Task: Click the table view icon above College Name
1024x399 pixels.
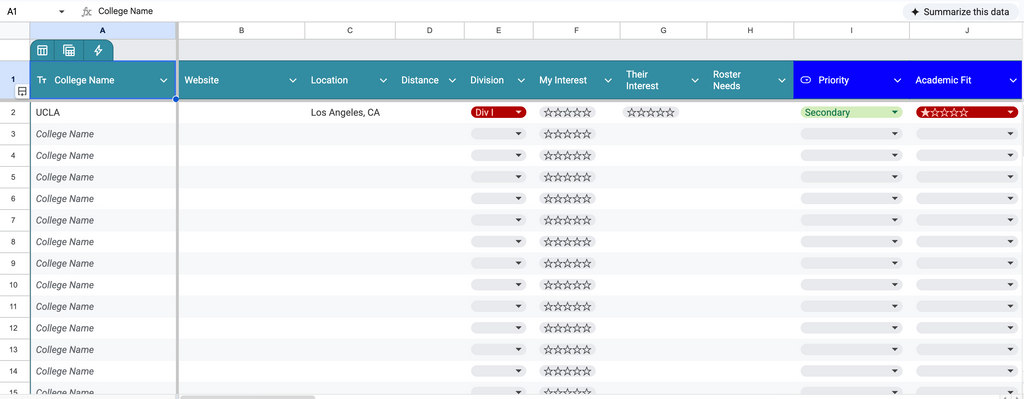Action: coord(42,50)
